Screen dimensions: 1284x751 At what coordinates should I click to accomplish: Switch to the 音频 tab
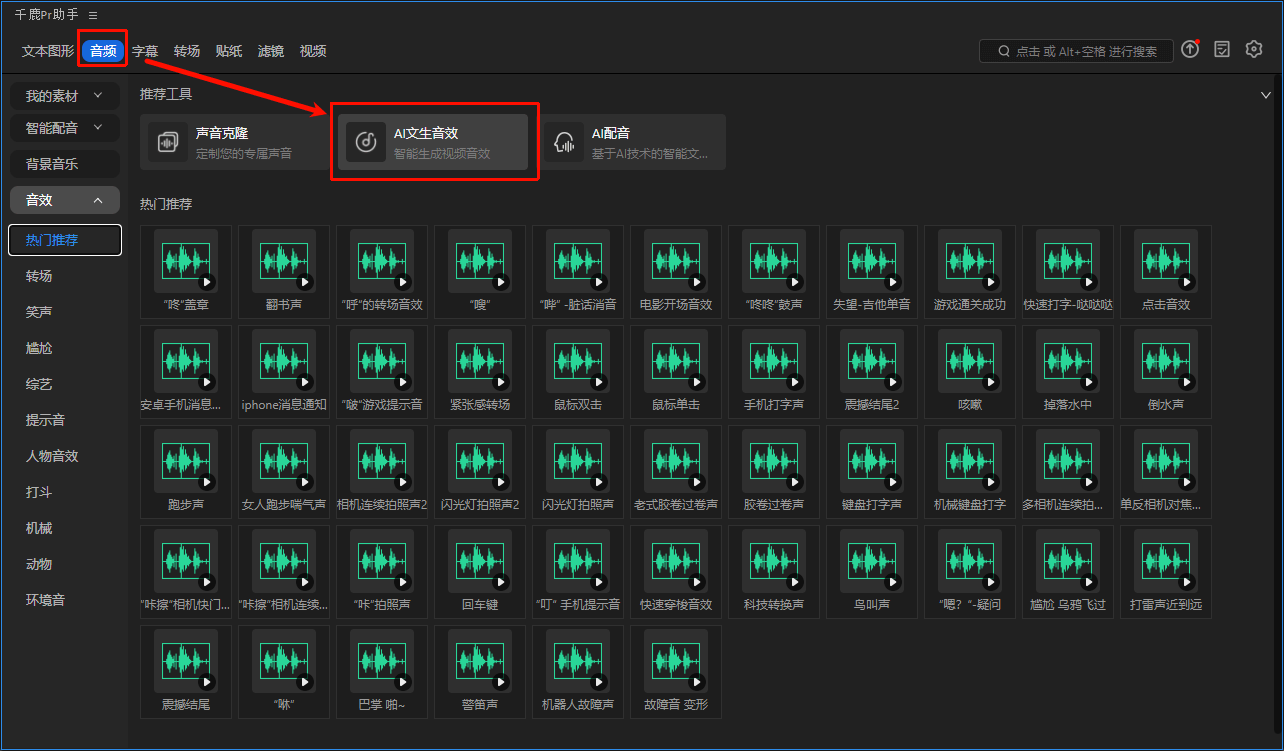pyautogui.click(x=102, y=50)
